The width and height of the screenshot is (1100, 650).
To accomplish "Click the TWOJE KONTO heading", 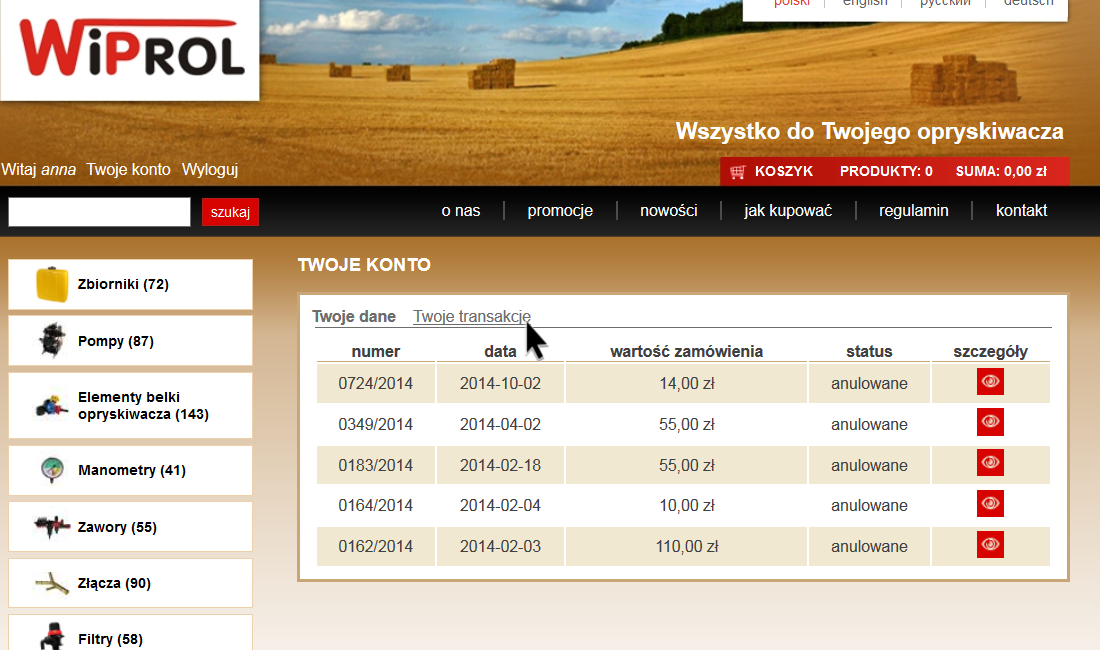I will click(x=364, y=264).
